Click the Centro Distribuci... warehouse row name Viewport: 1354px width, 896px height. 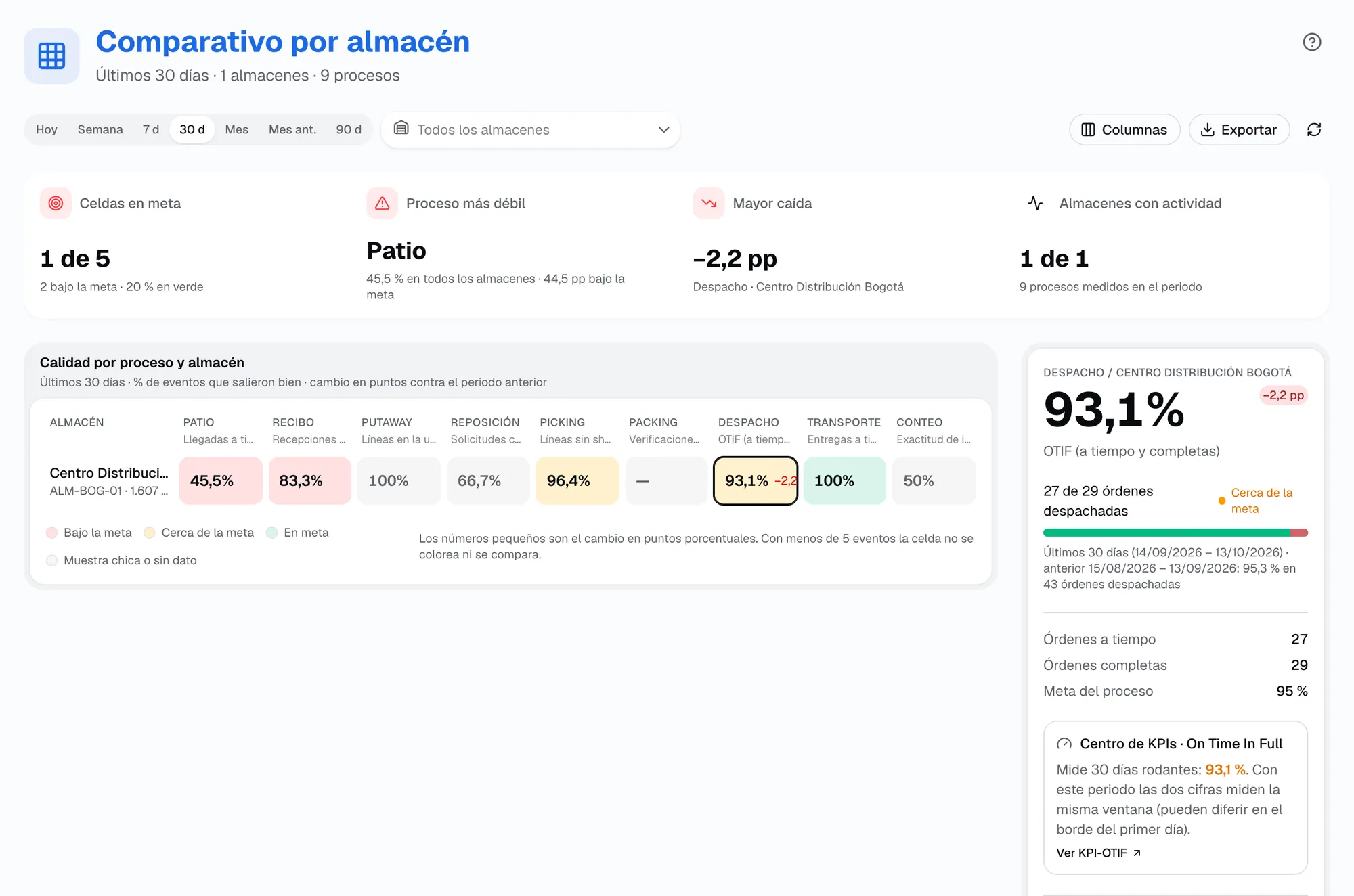coord(109,473)
